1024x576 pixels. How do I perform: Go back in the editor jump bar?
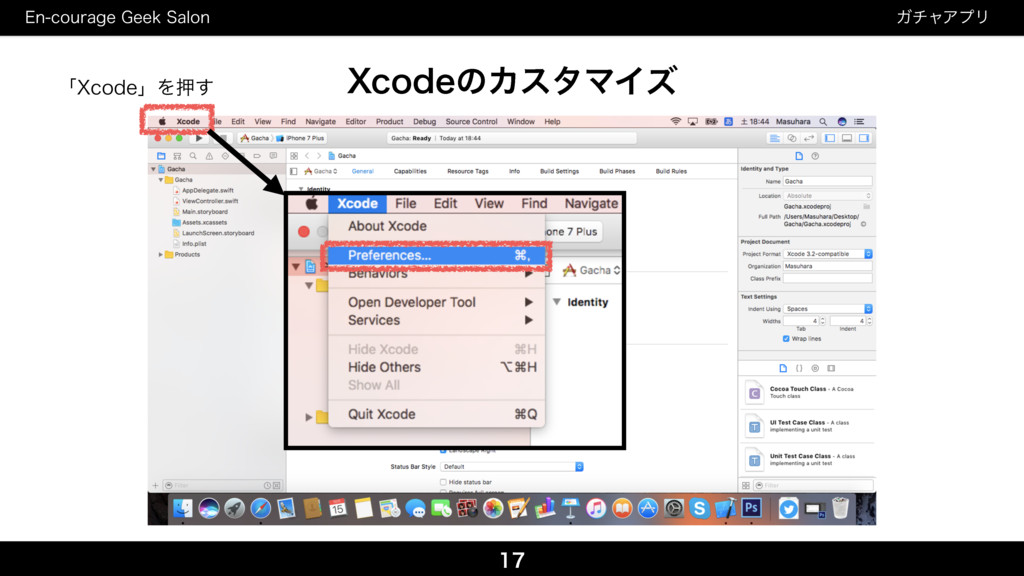pos(307,156)
